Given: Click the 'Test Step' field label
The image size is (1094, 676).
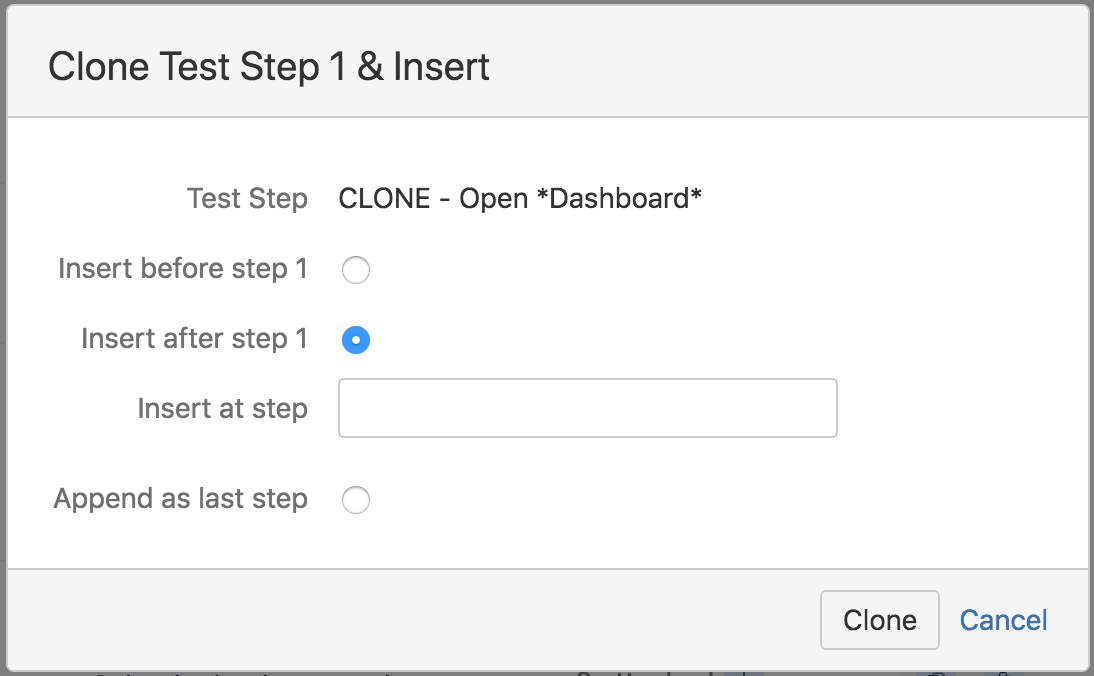Looking at the screenshot, I should [x=247, y=199].
